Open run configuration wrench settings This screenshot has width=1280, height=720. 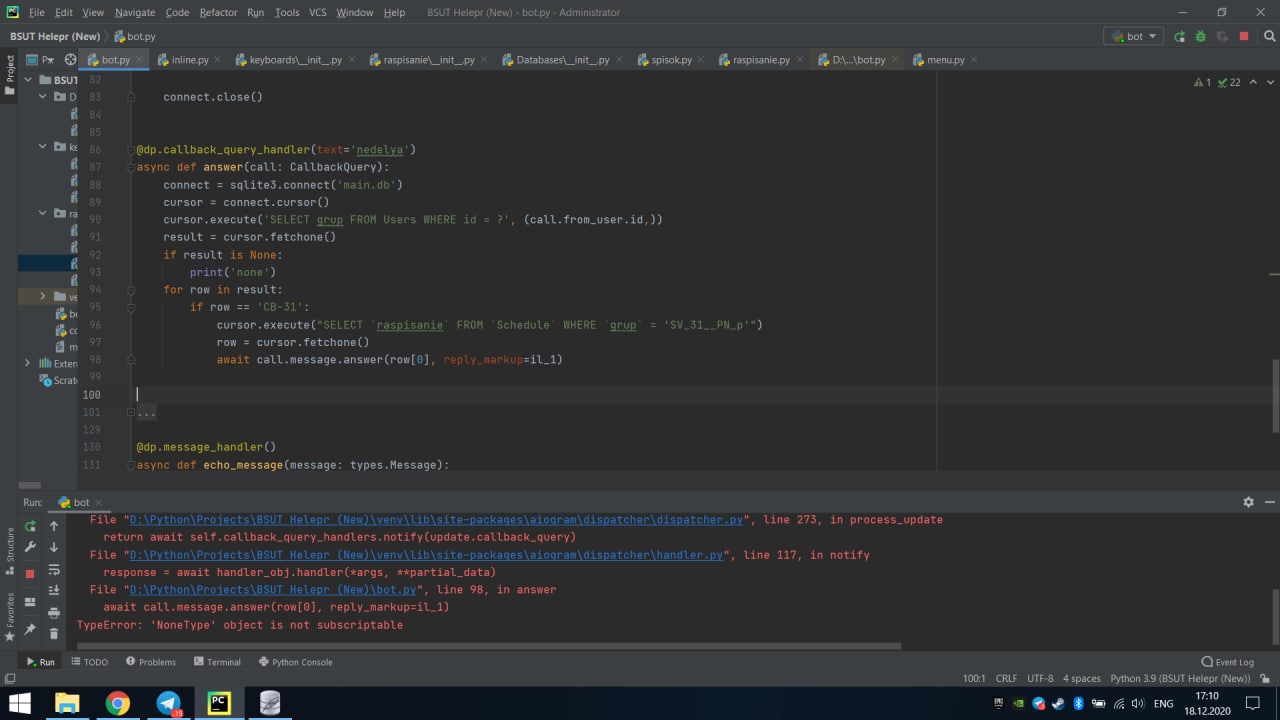point(30,547)
